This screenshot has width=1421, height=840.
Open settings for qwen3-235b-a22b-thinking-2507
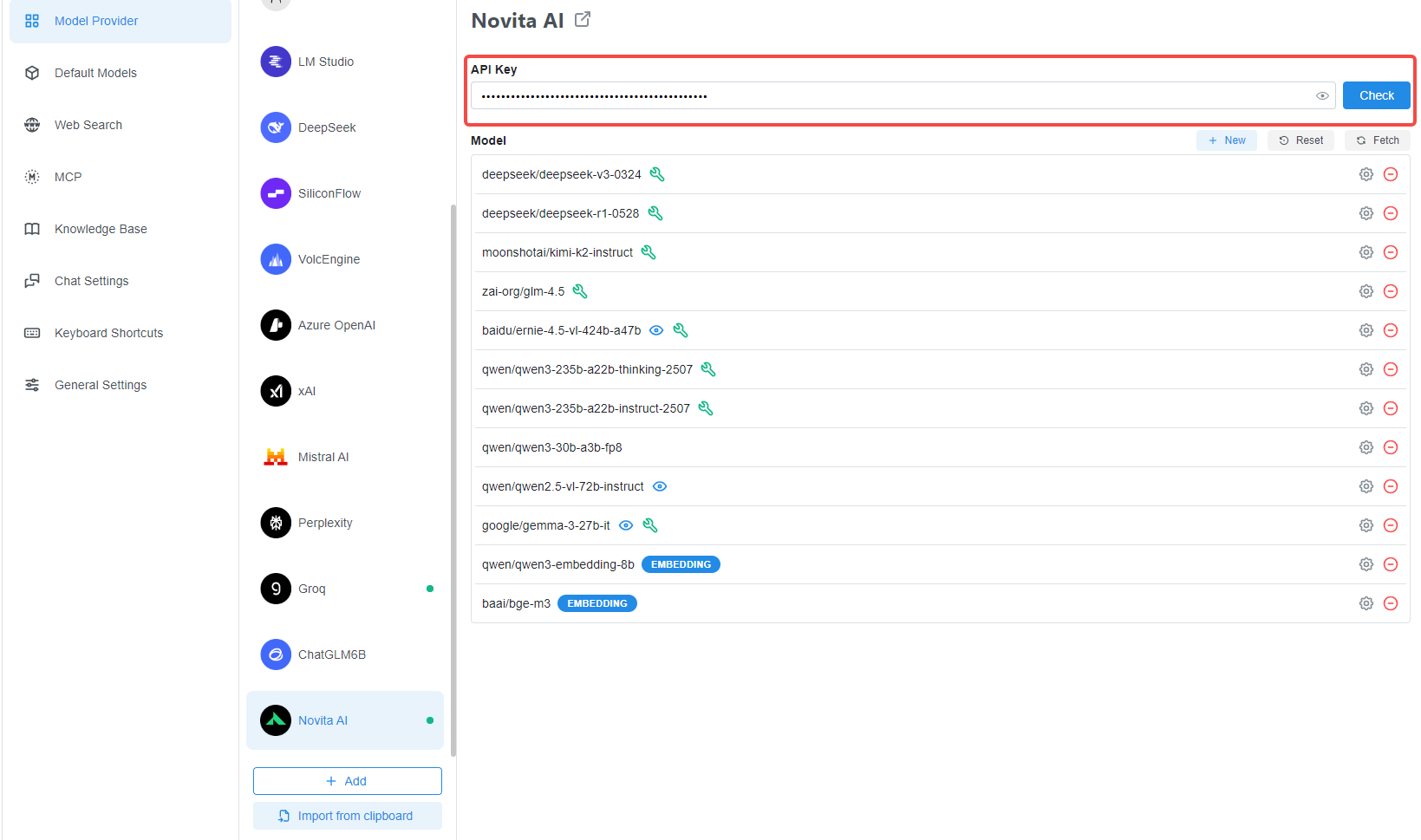click(x=1366, y=369)
